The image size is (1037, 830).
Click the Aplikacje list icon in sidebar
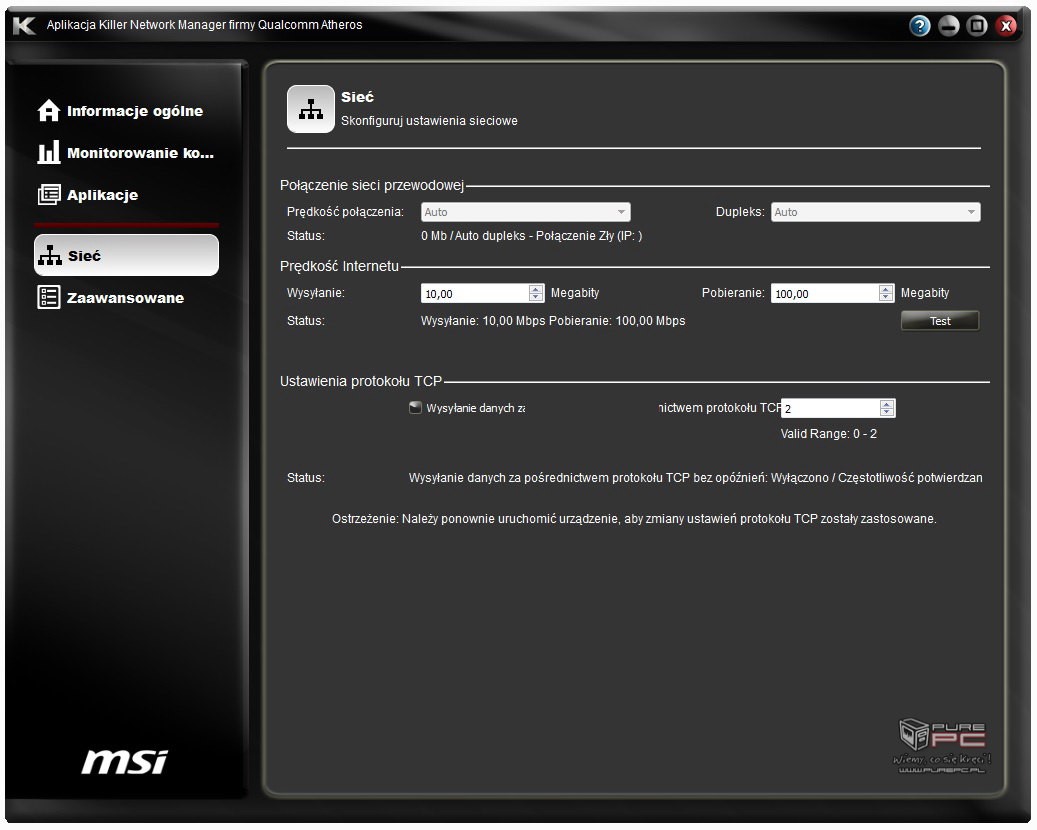coord(48,195)
